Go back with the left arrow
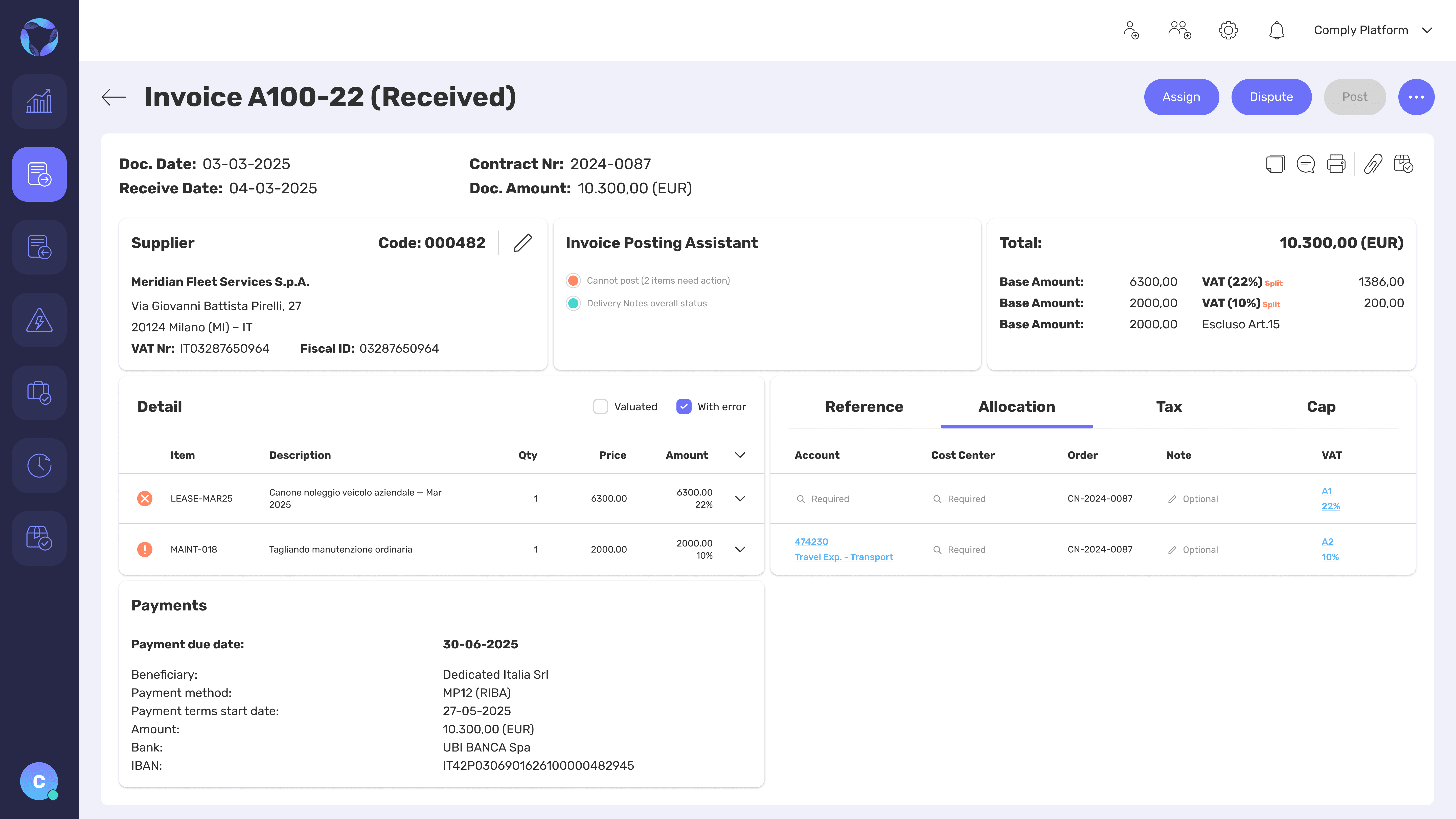This screenshot has height=819, width=1456. (x=113, y=97)
